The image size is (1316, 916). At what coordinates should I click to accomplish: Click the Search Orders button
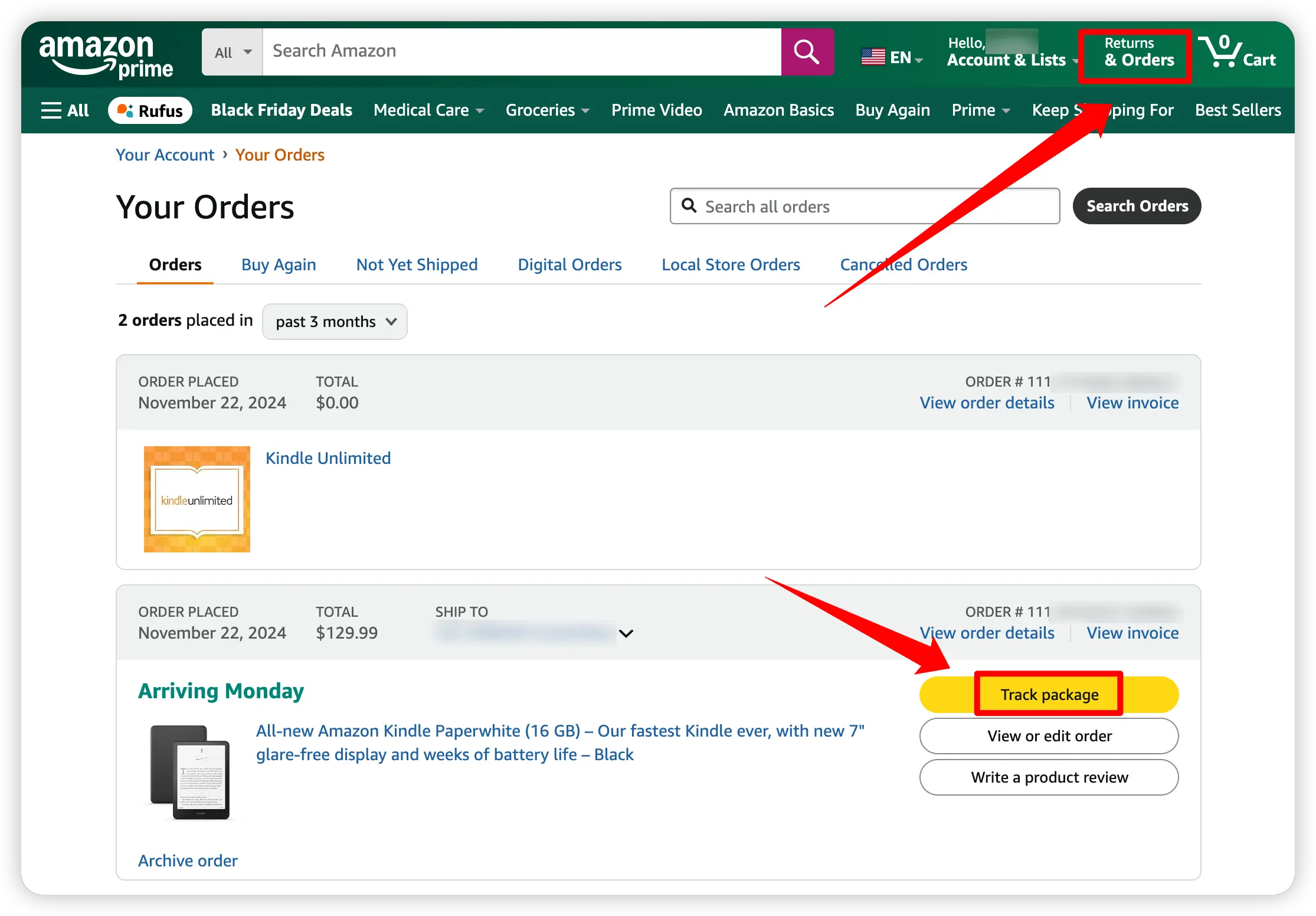[x=1137, y=206]
